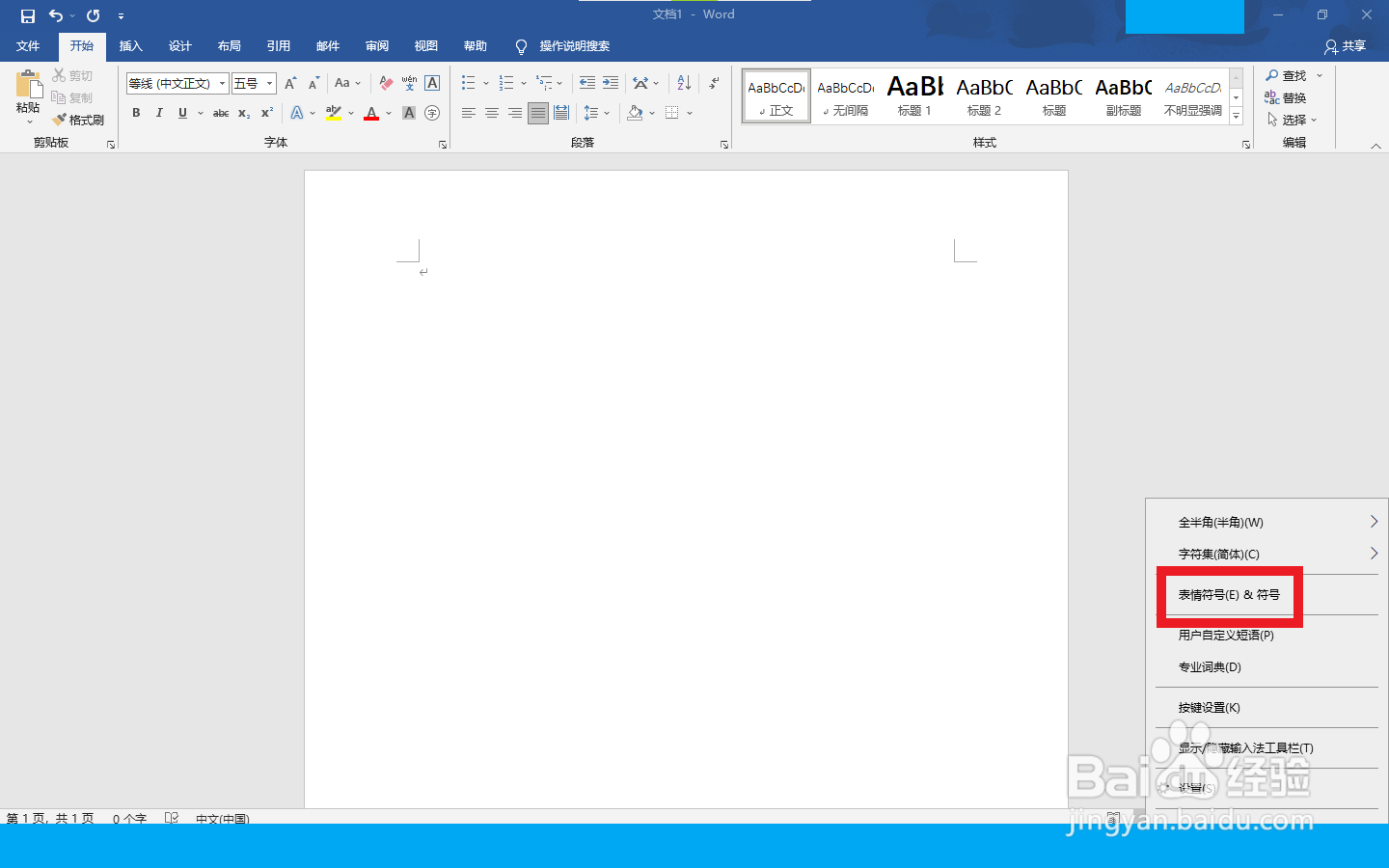Open the 全半角(半角)(W) submenu
Viewport: 1389px width, 868px height.
tap(1266, 522)
